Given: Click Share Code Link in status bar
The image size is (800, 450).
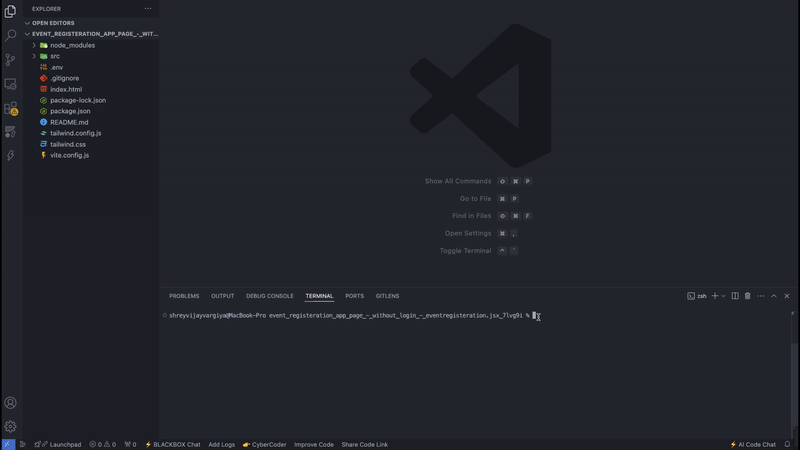Looking at the screenshot, I should [365, 444].
